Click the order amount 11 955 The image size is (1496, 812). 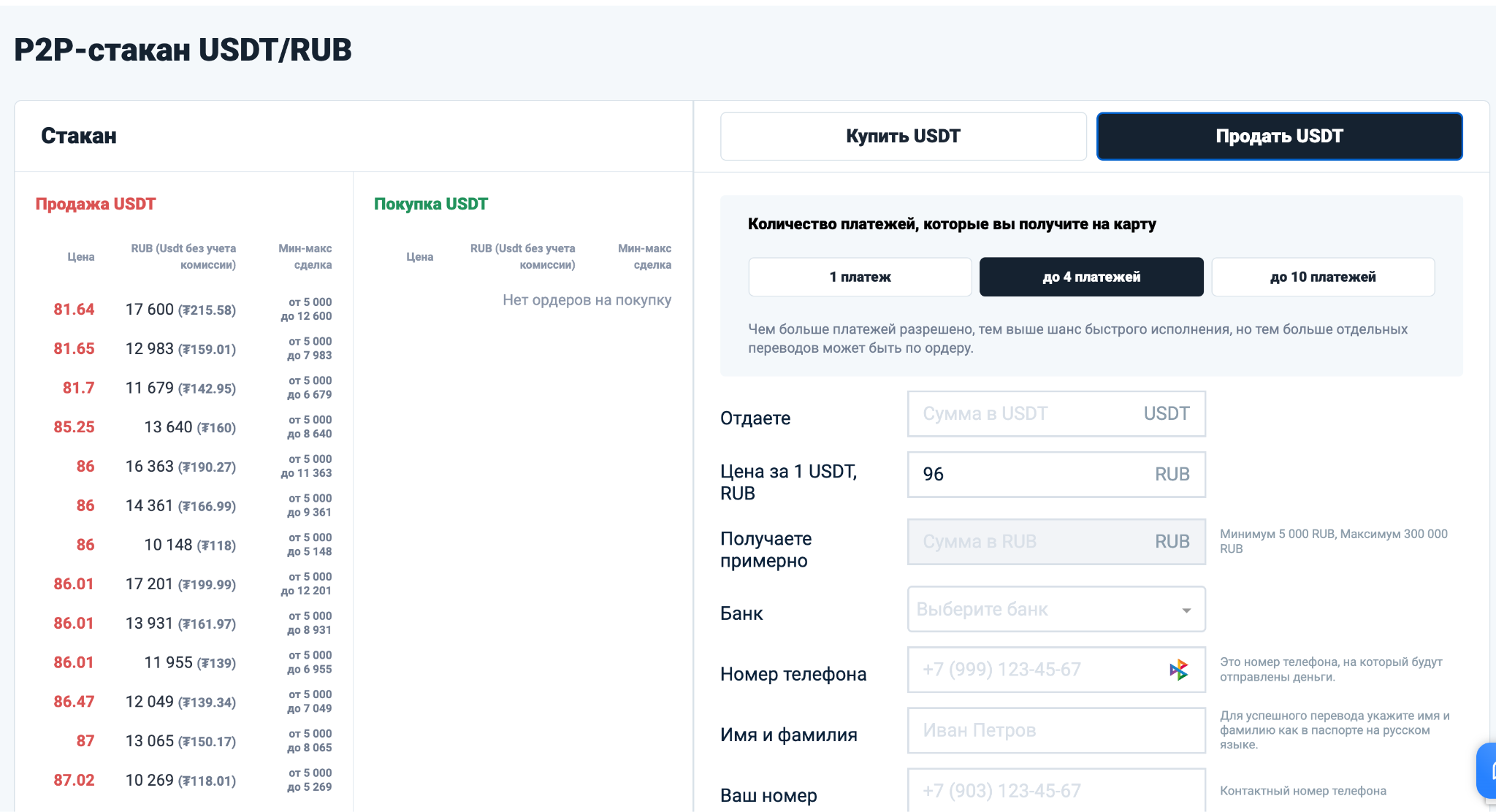[169, 662]
